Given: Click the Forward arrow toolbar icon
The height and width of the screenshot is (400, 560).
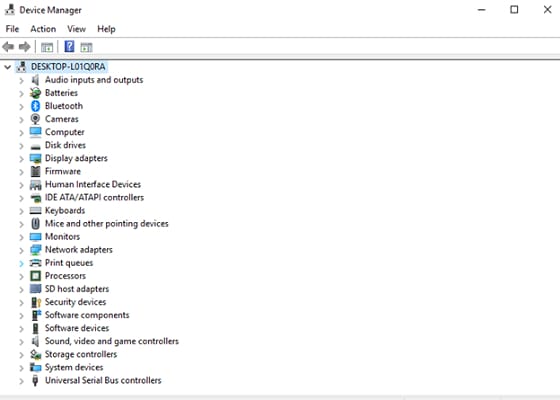Looking at the screenshot, I should tap(24, 47).
